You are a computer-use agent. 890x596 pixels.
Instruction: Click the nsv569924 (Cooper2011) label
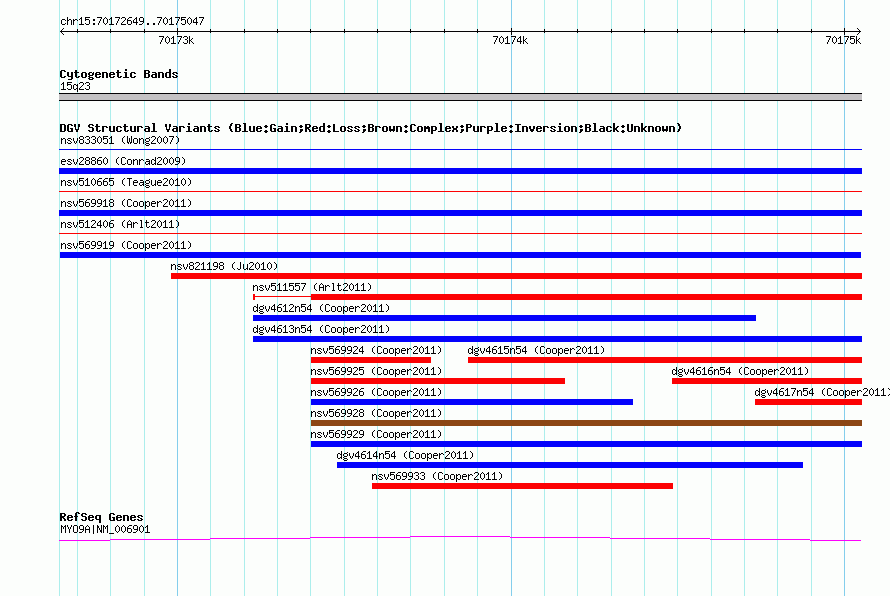(x=376, y=350)
